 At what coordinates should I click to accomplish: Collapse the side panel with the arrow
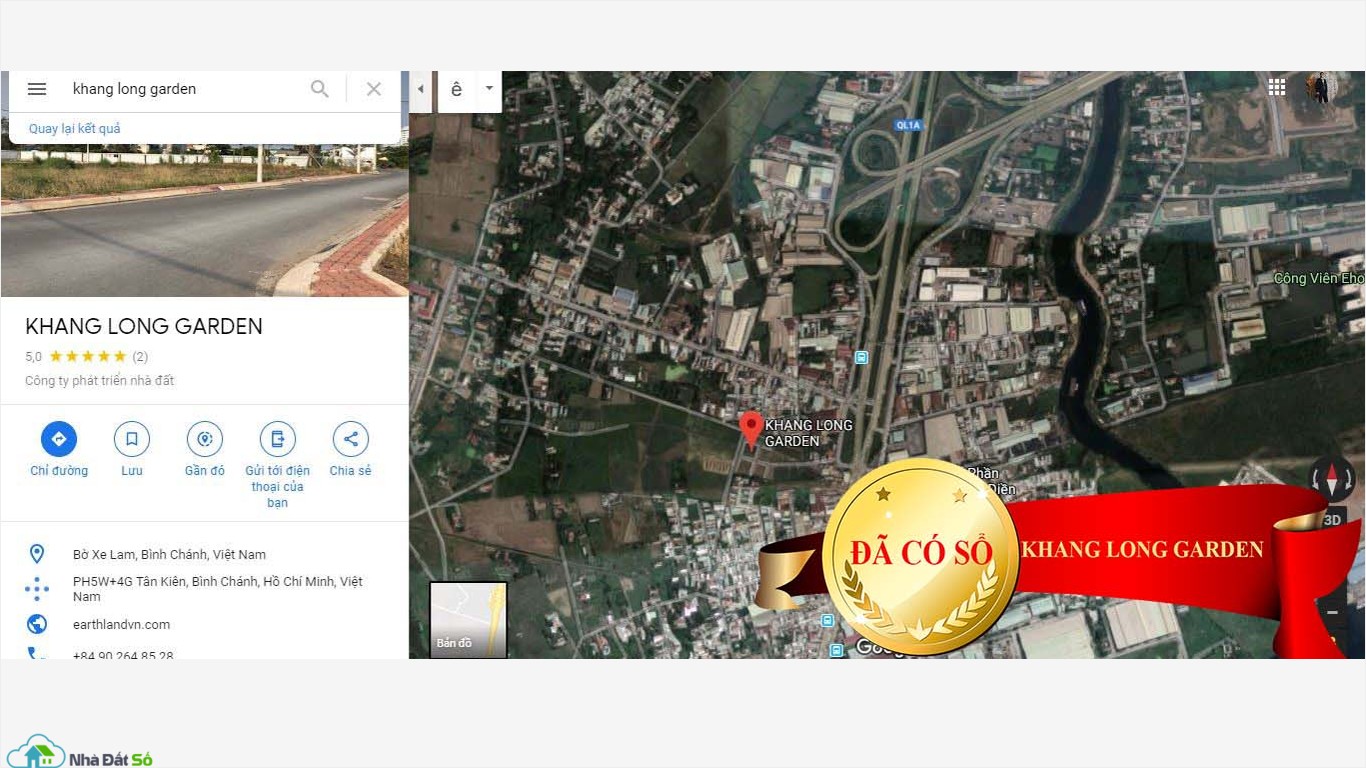(x=420, y=89)
